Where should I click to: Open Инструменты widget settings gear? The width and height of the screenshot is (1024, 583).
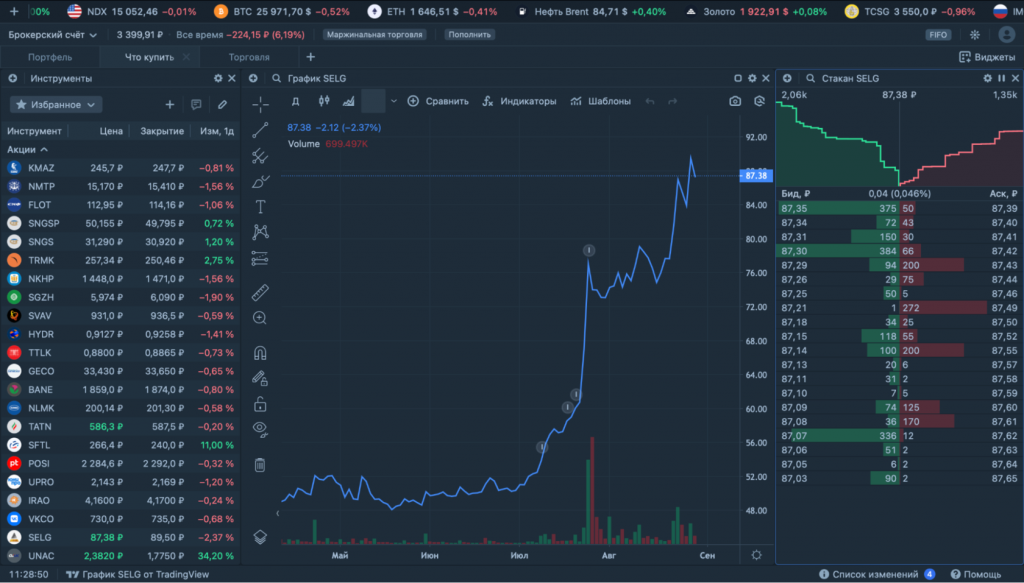click(218, 78)
